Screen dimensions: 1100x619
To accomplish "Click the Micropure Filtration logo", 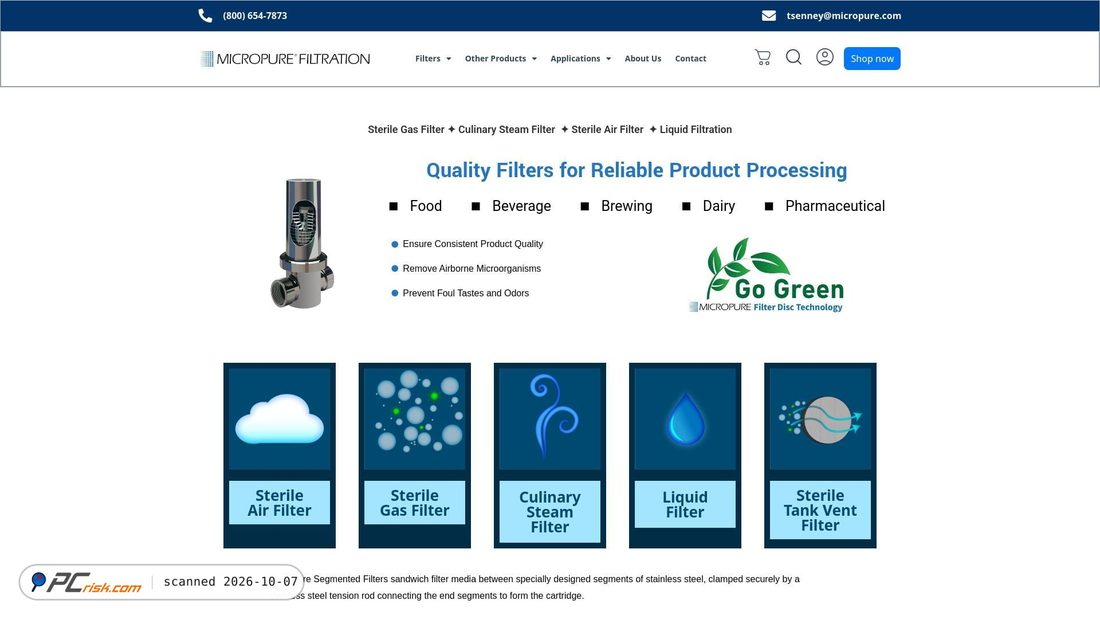I will (285, 59).
